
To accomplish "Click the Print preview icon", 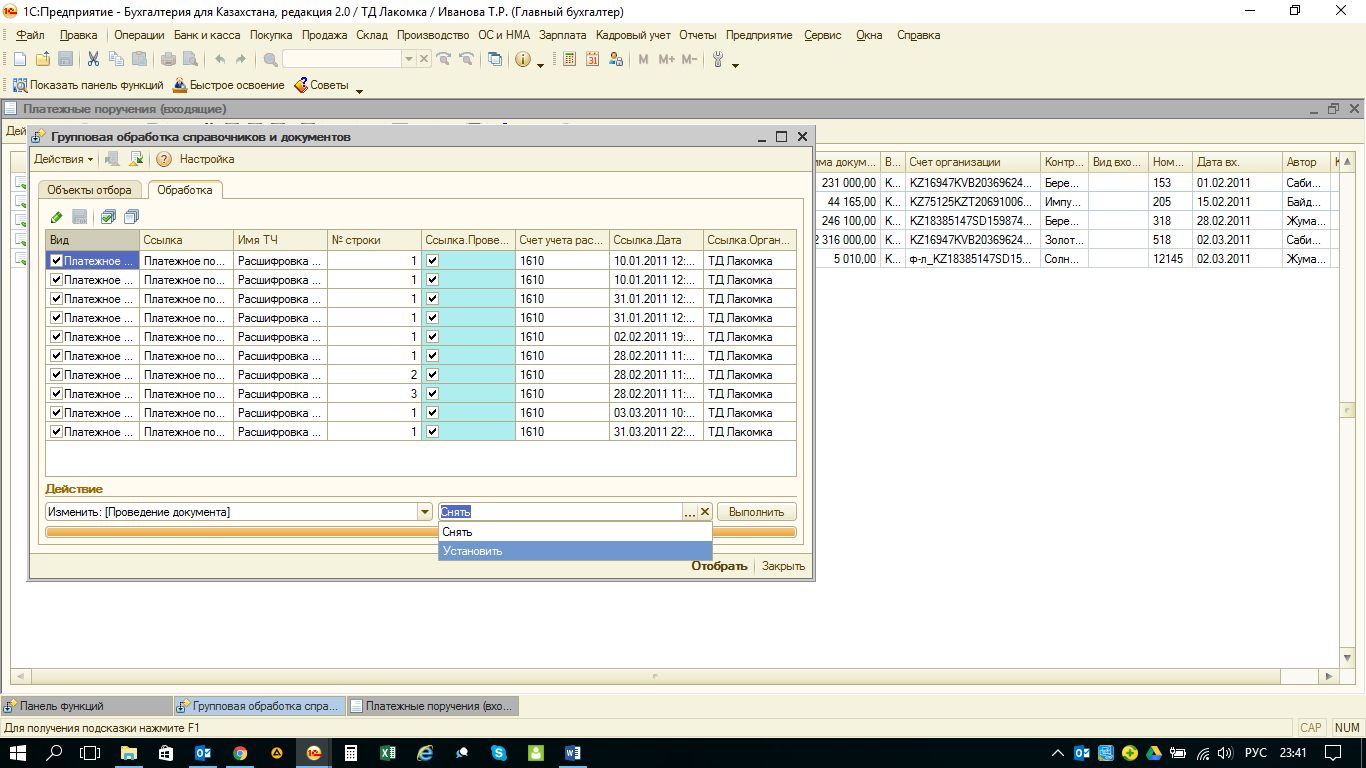I will coord(191,60).
